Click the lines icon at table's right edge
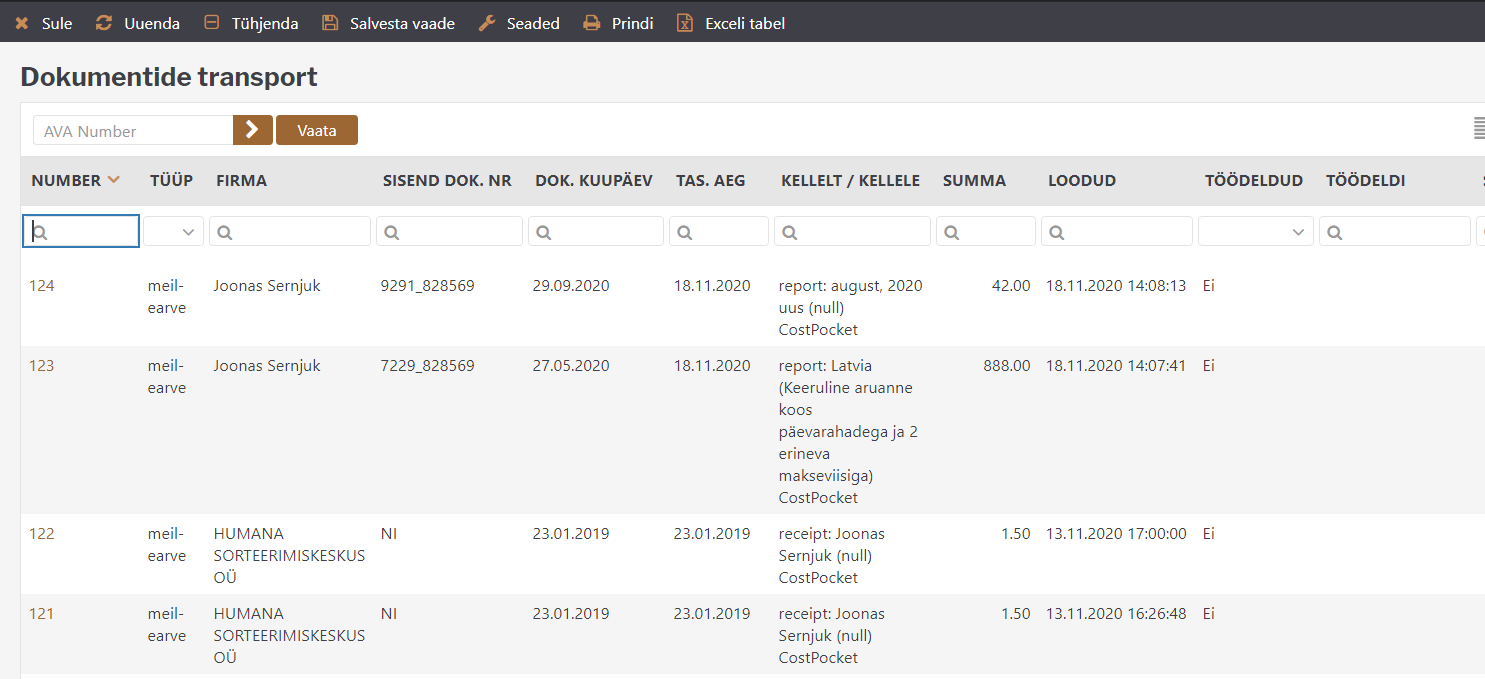Screen dimensions: 1485x679 [x=1479, y=128]
